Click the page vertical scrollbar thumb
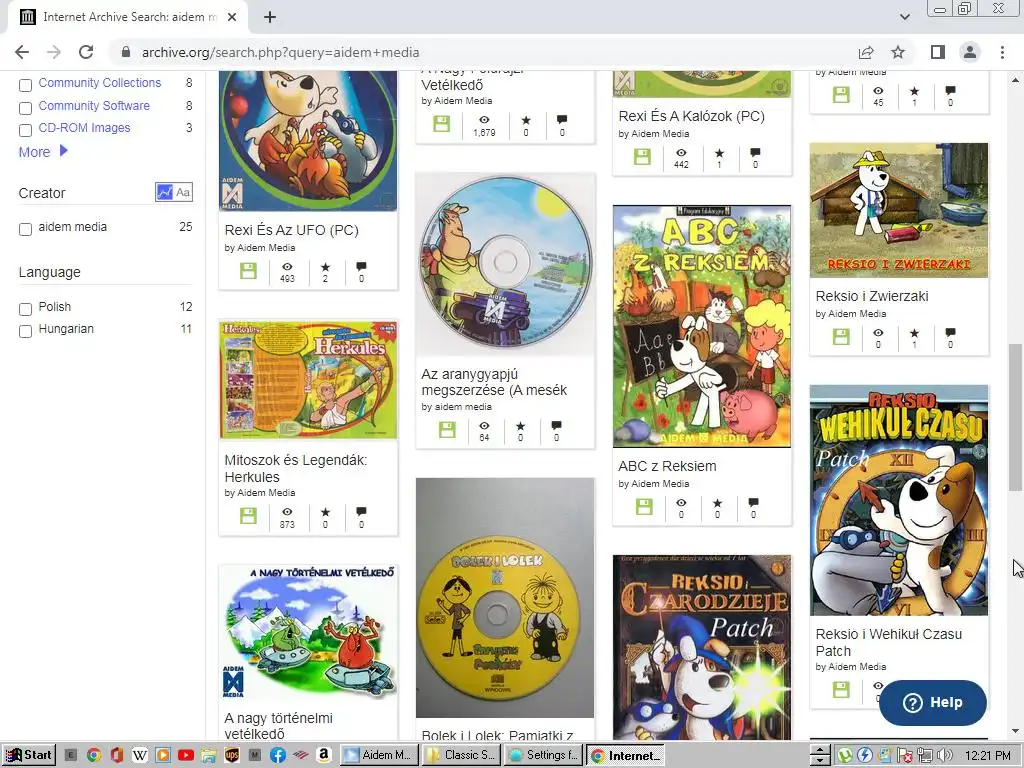This screenshot has height=768, width=1024. point(1016,417)
